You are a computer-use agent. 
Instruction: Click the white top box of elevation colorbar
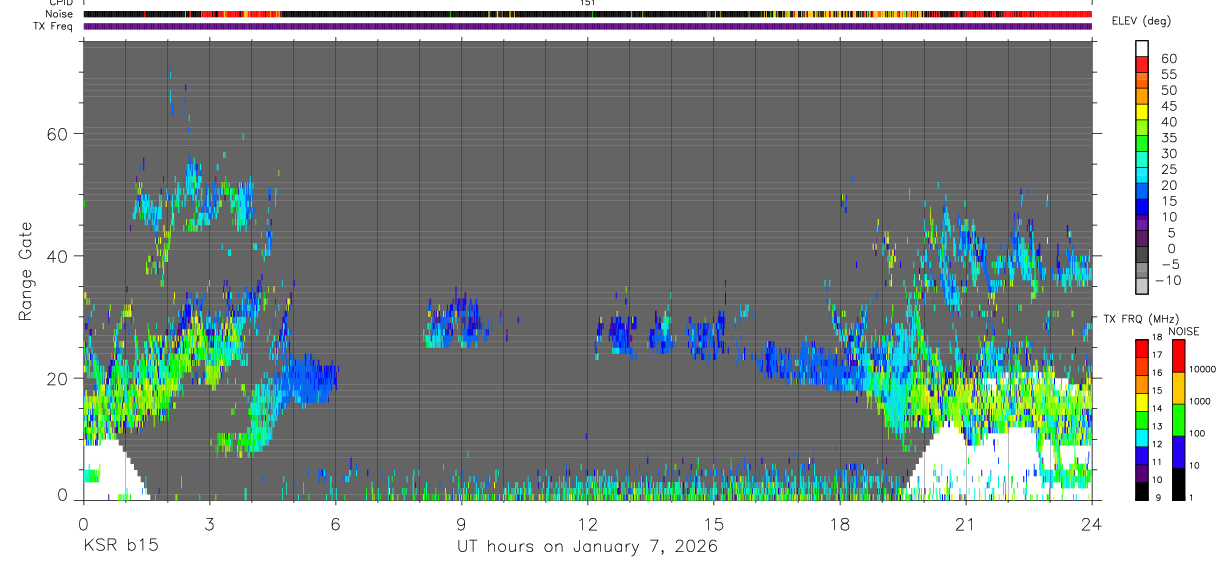(x=1142, y=50)
